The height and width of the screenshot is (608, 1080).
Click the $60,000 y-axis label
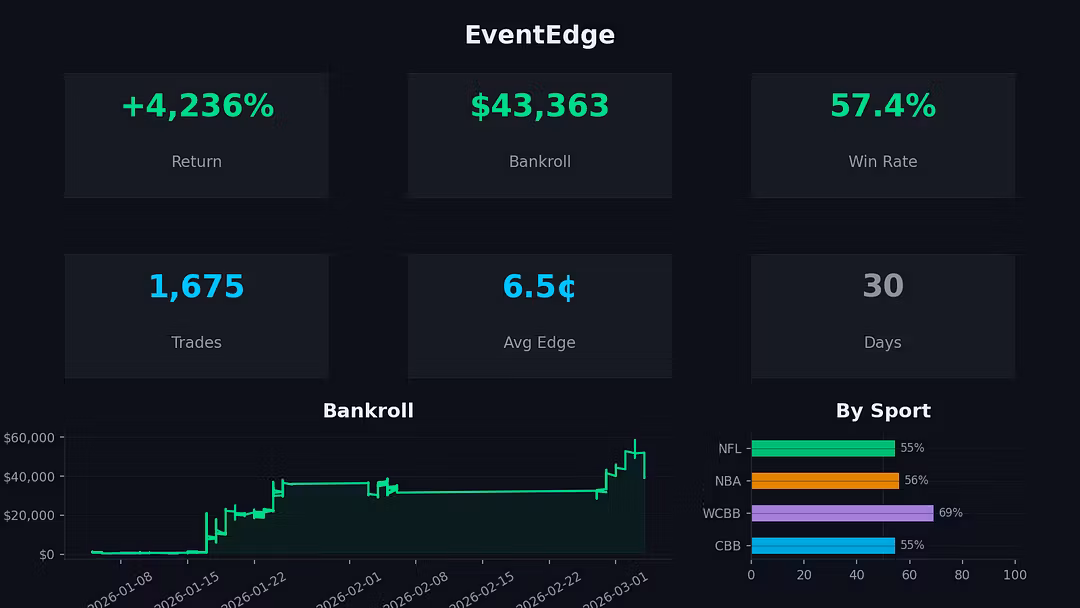pyautogui.click(x=29, y=438)
